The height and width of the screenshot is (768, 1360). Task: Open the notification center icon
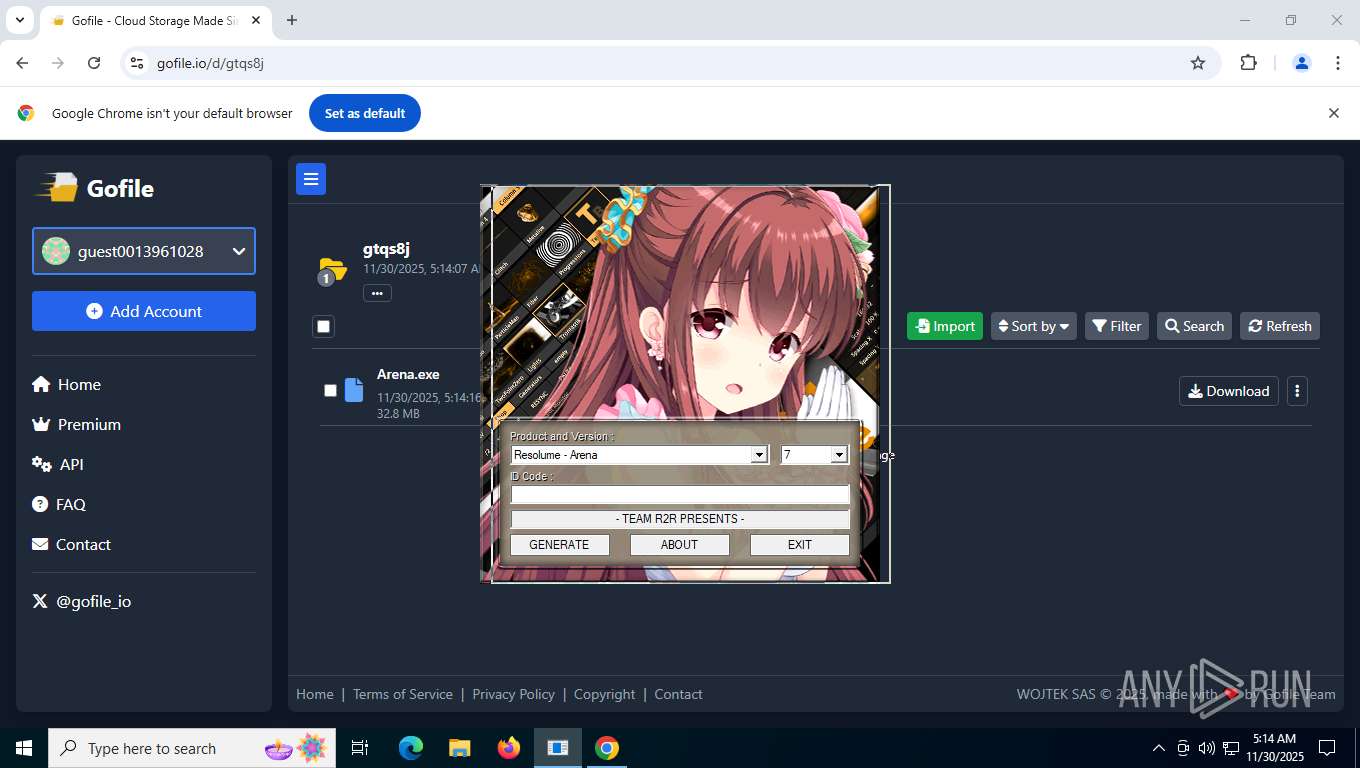[x=1327, y=748]
